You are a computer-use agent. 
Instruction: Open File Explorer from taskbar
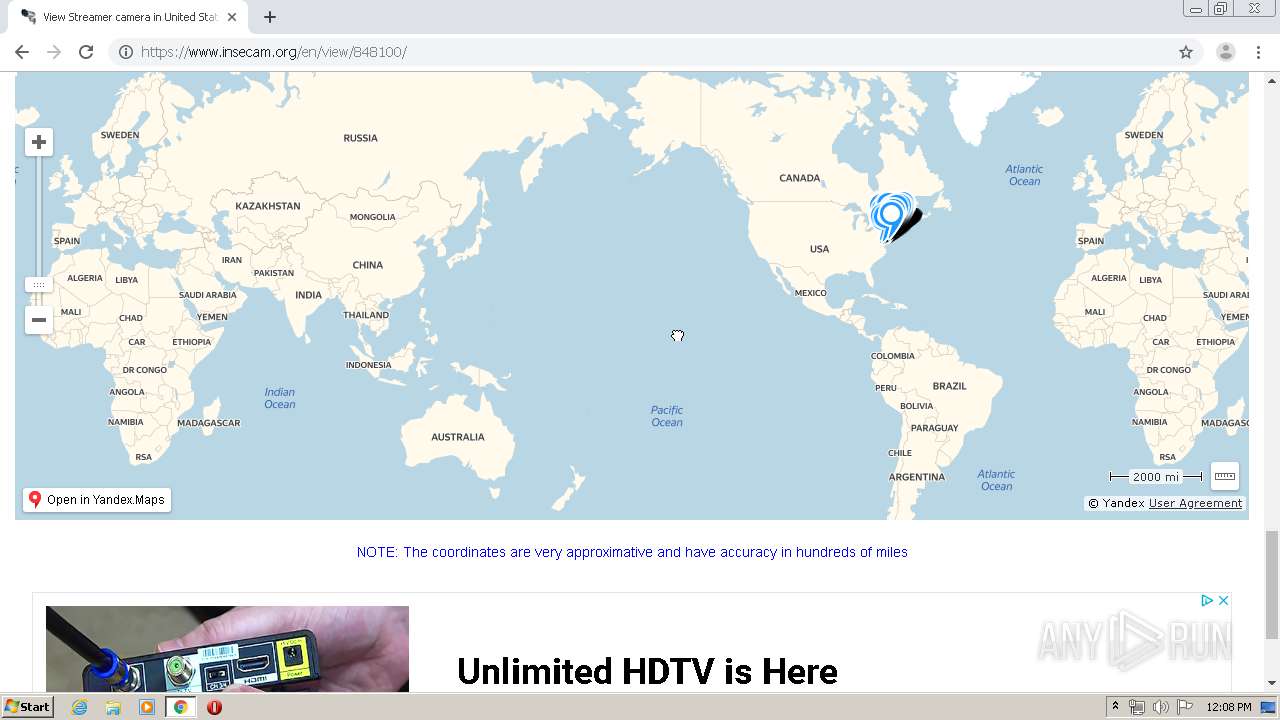click(113, 707)
